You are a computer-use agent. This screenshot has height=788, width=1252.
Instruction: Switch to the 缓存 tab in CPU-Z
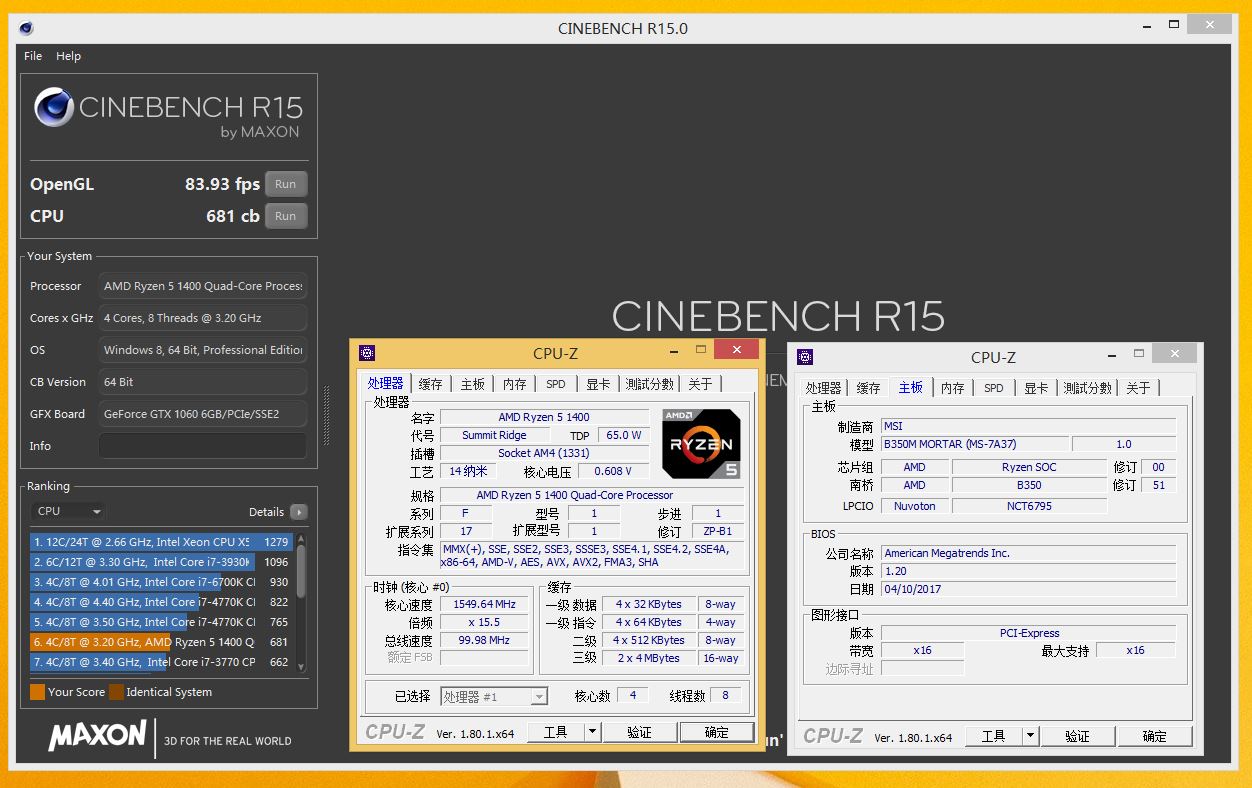coord(430,383)
